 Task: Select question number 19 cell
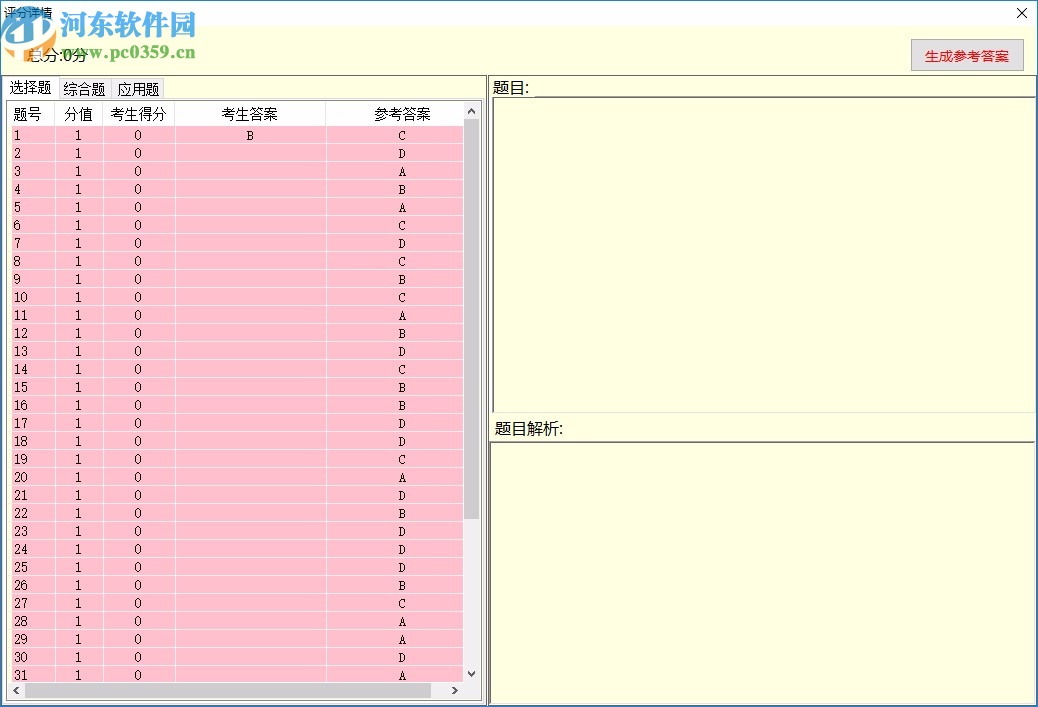pos(33,459)
